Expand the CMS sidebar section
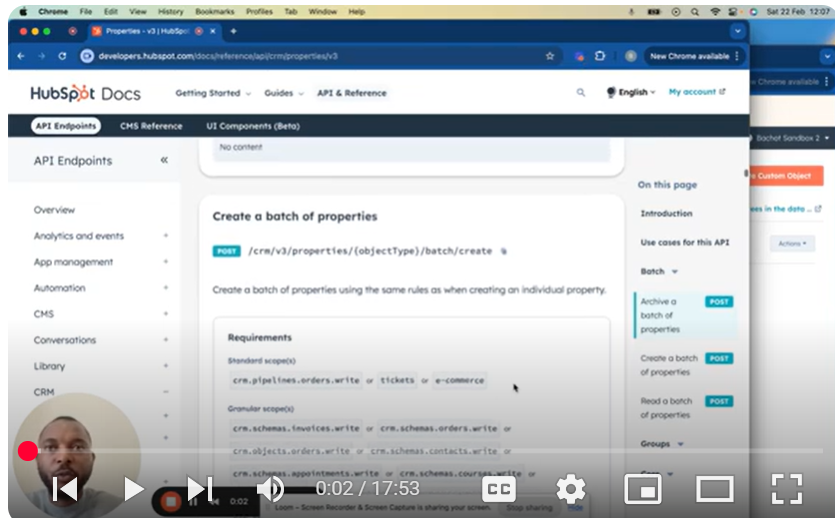This screenshot has width=835, height=518. [166, 314]
